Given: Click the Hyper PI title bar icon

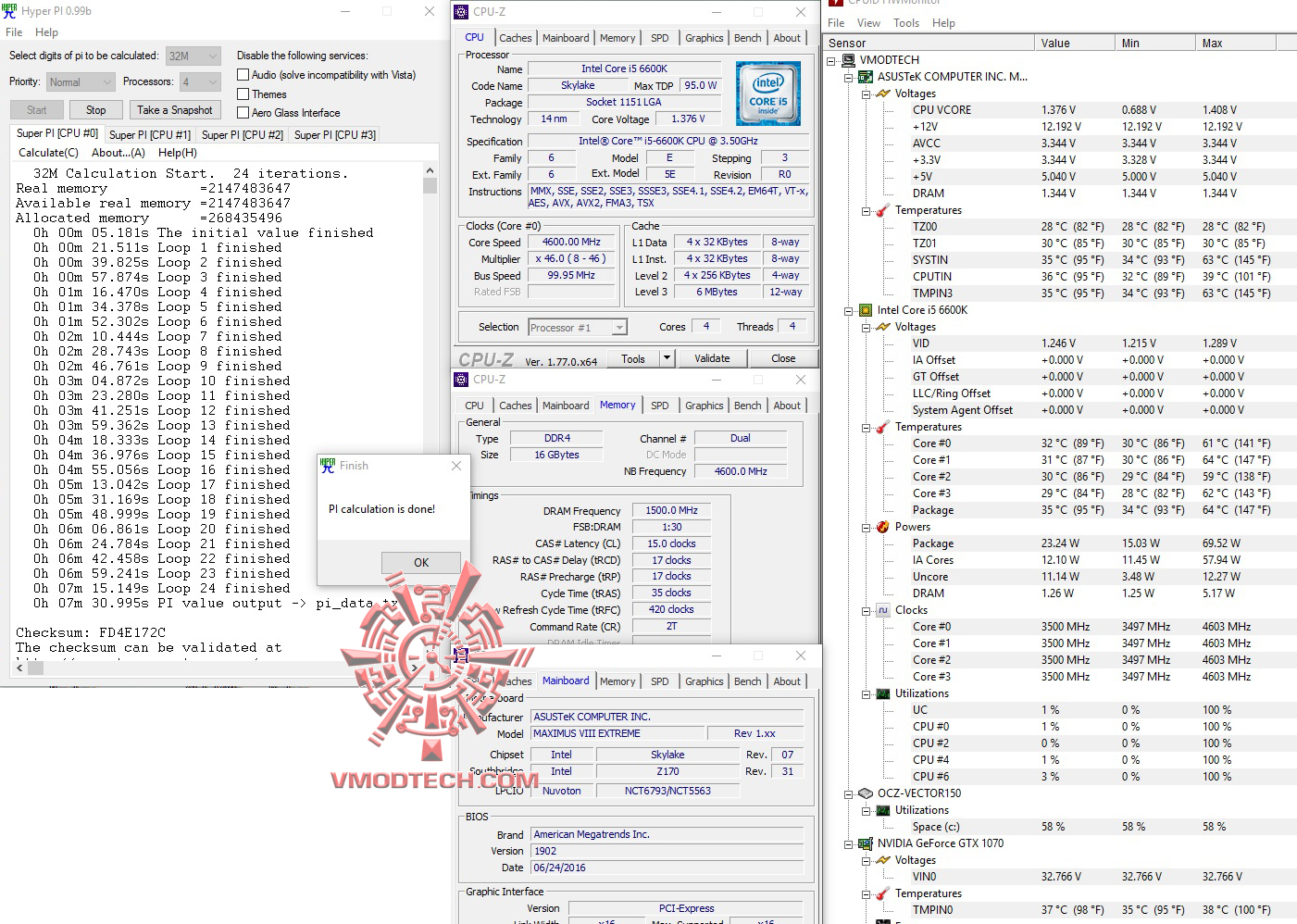Looking at the screenshot, I should [x=9, y=11].
